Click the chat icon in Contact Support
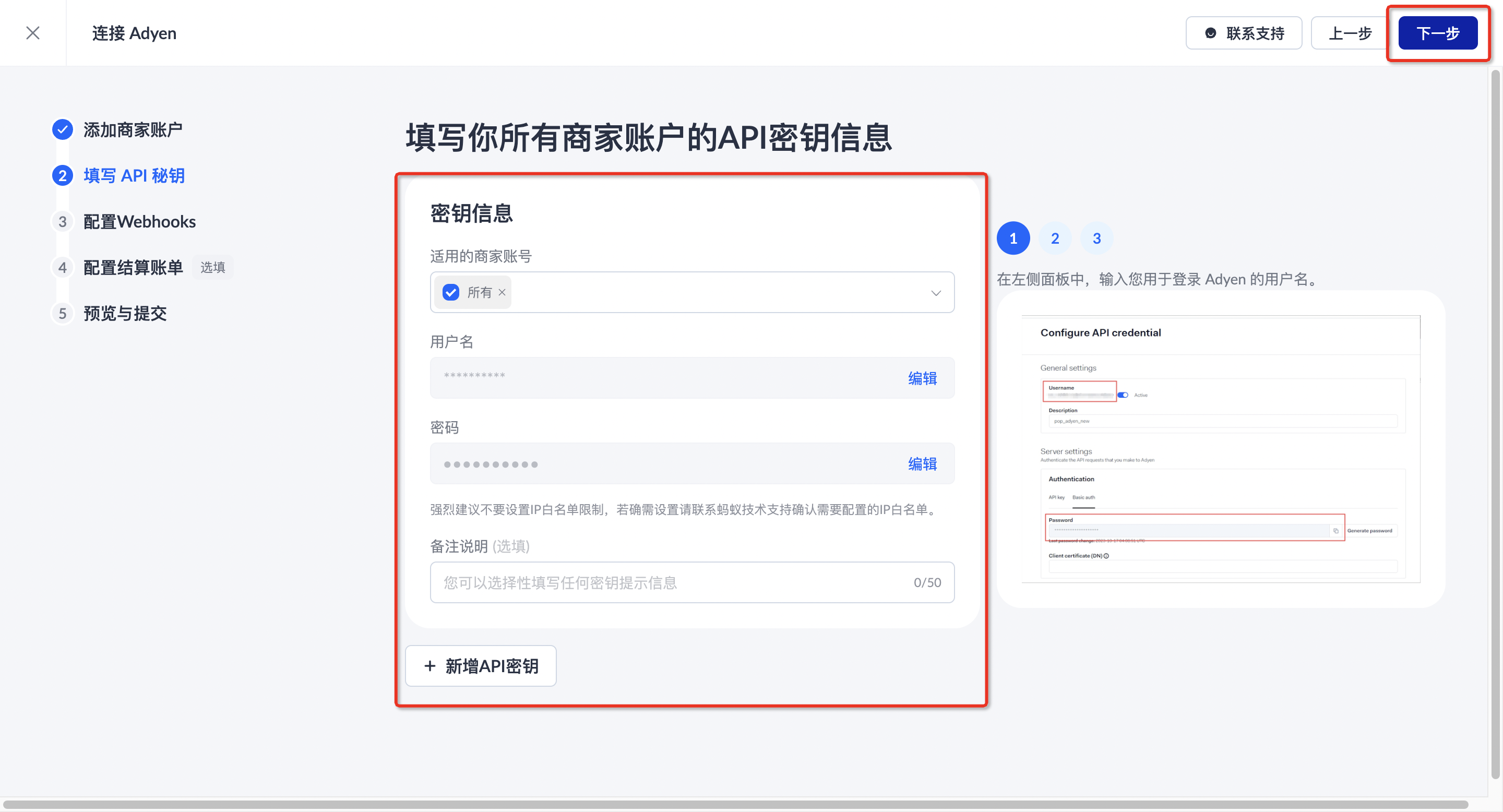The width and height of the screenshot is (1503, 812). coord(1210,33)
